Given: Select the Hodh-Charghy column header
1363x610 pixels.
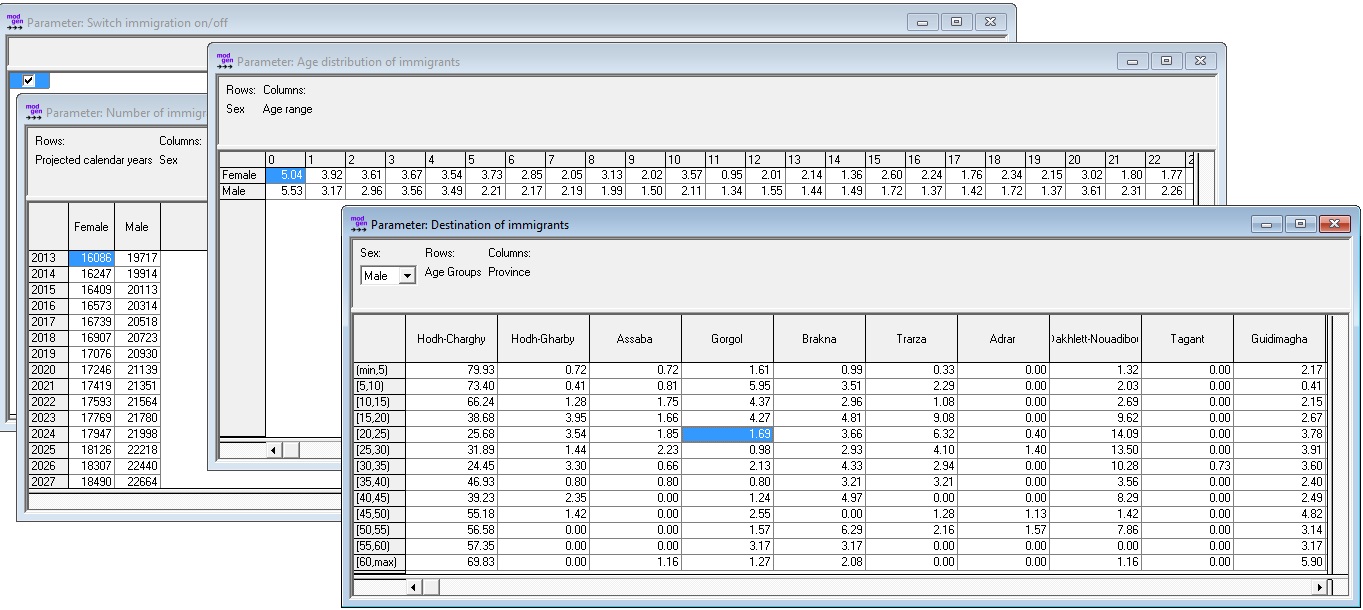Looking at the screenshot, I should [x=450, y=339].
